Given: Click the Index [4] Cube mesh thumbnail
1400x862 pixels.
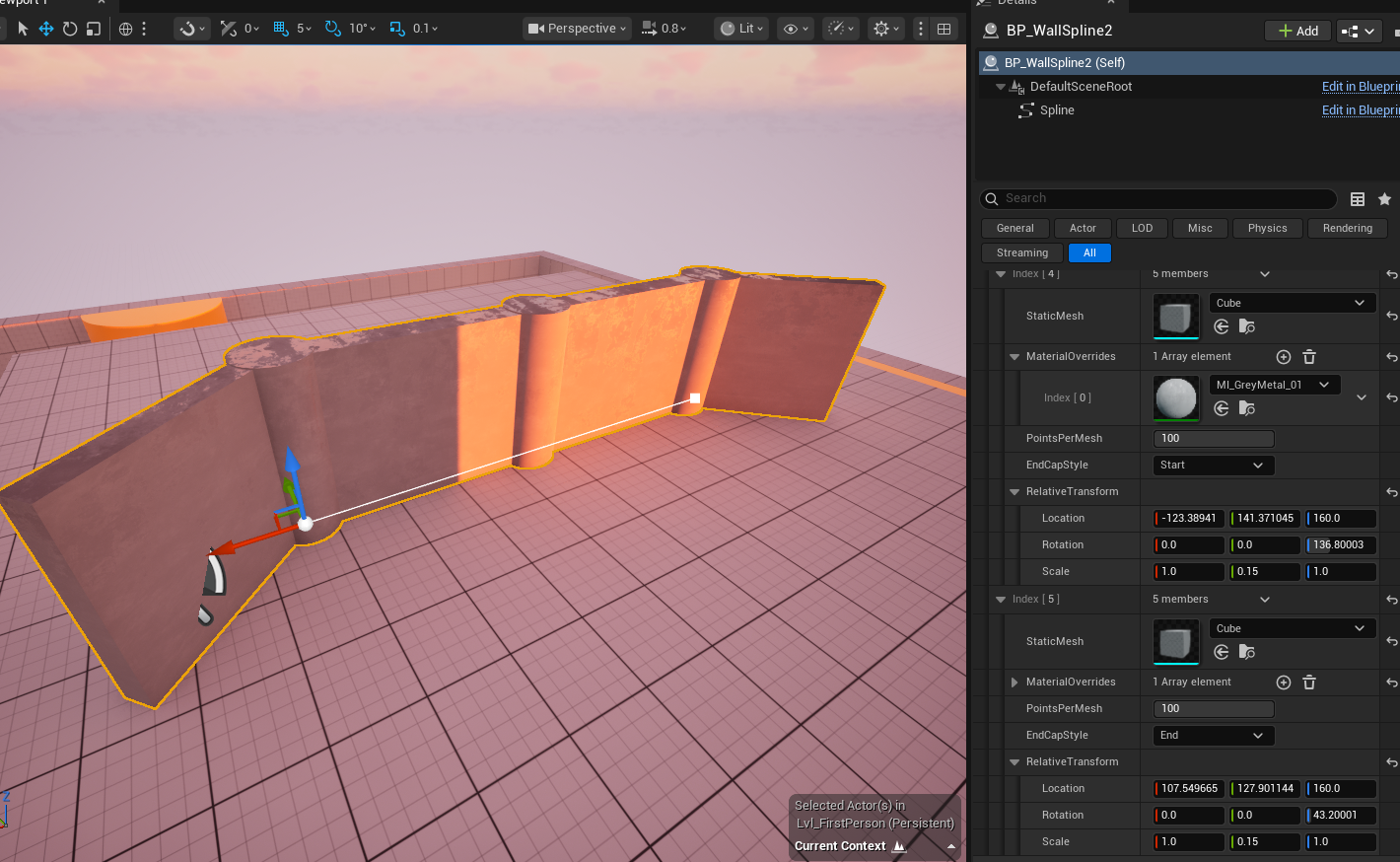Looking at the screenshot, I should click(x=1176, y=317).
